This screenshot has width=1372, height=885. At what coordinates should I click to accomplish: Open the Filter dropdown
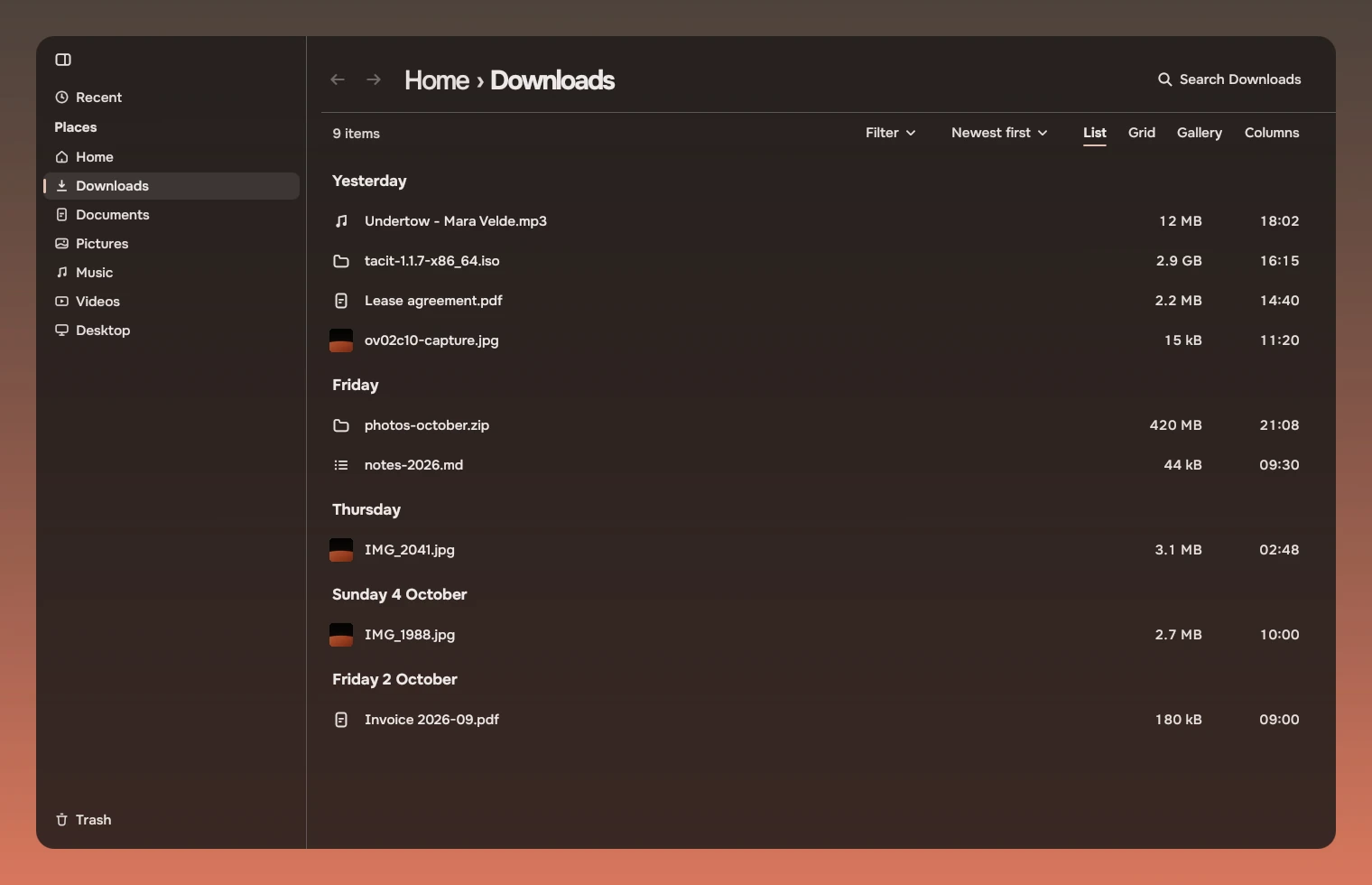coord(891,133)
